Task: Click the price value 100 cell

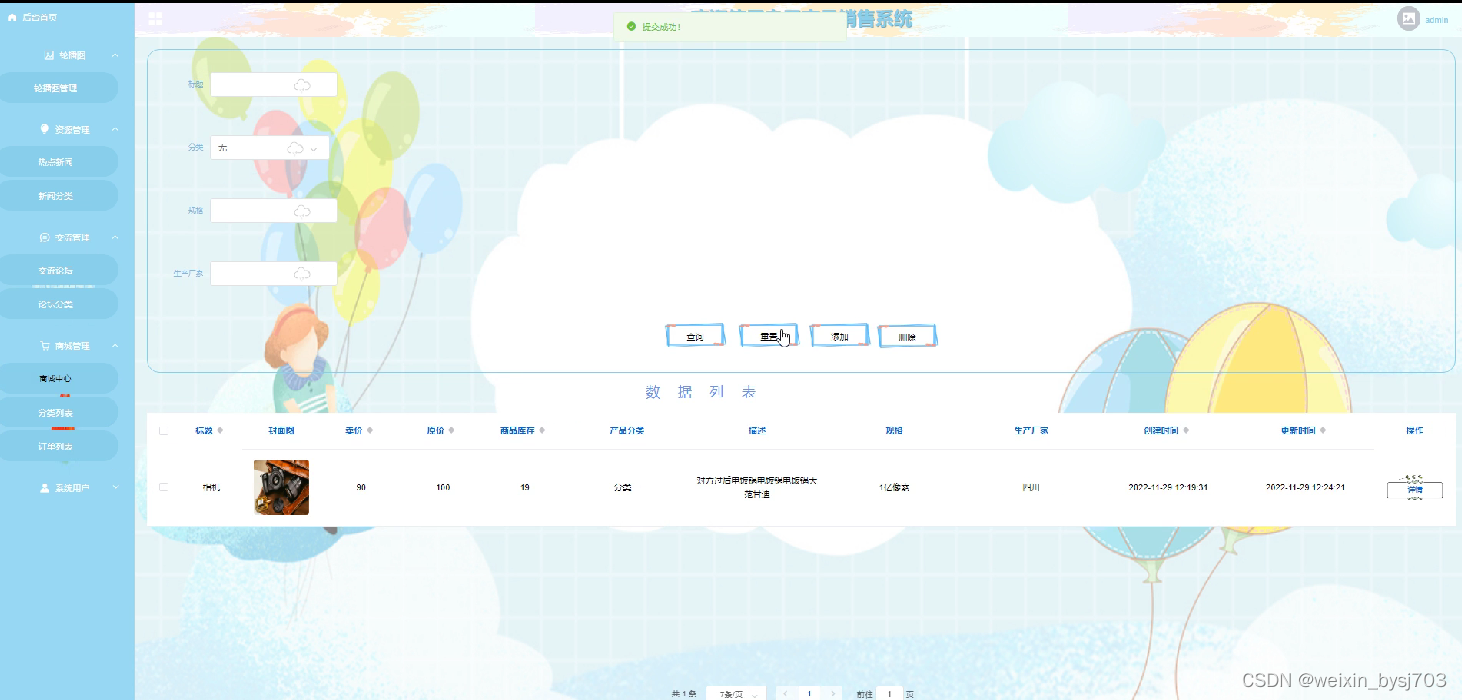Action: [x=443, y=487]
